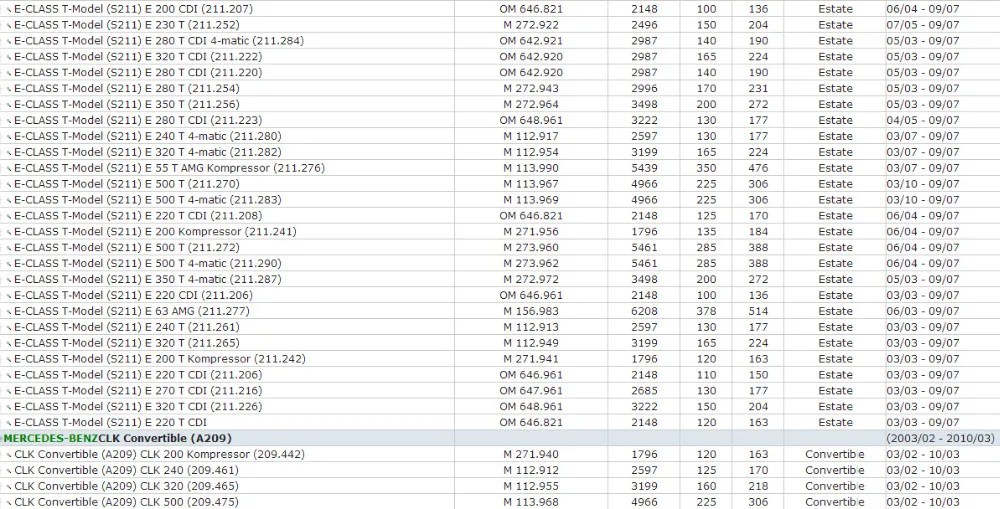This screenshot has width=1000, height=509.
Task: Click arrow icon beside E 55 T AMG Kompressor
Action: (x=9, y=169)
